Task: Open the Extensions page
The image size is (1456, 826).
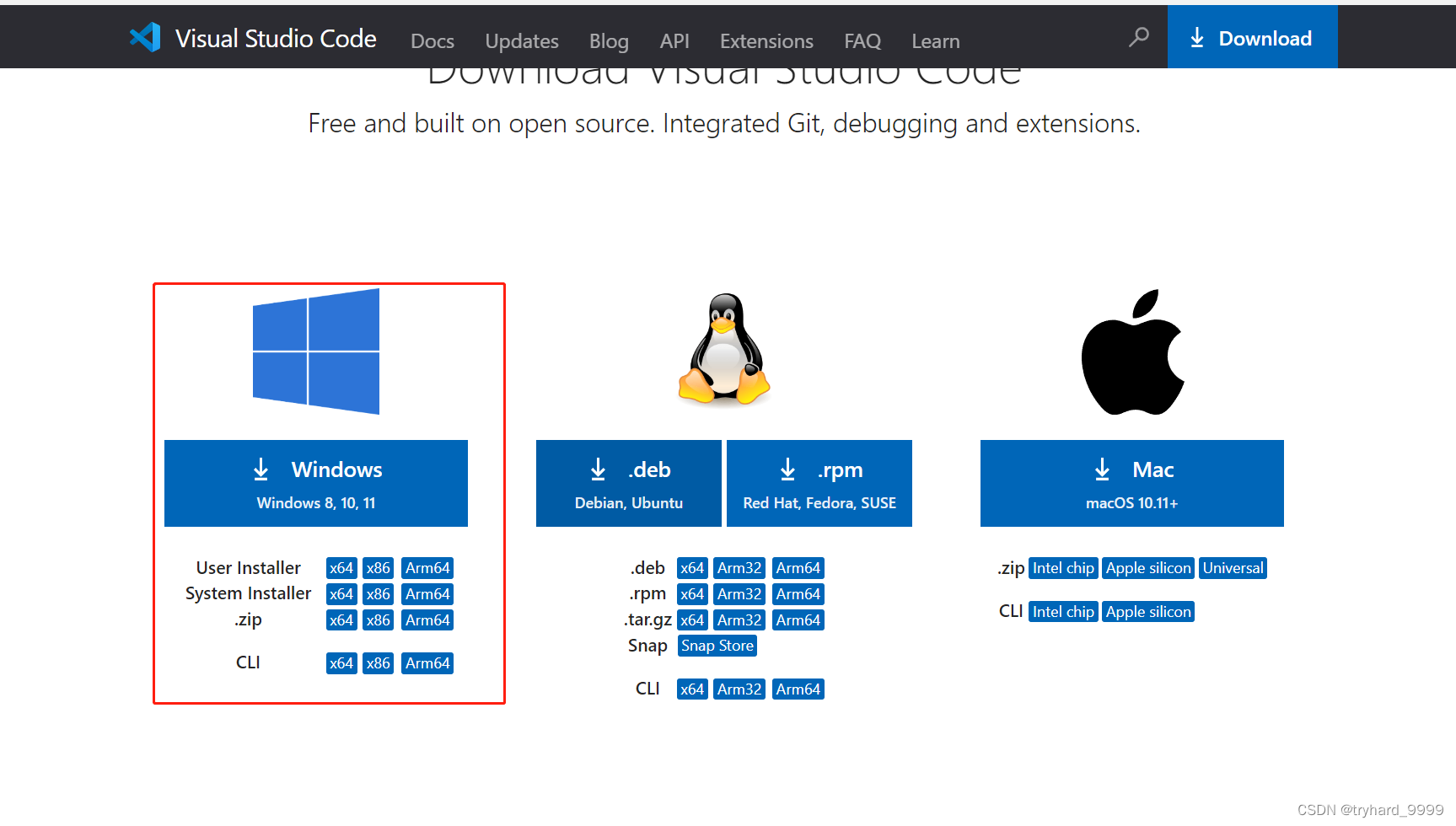Action: pyautogui.click(x=766, y=40)
